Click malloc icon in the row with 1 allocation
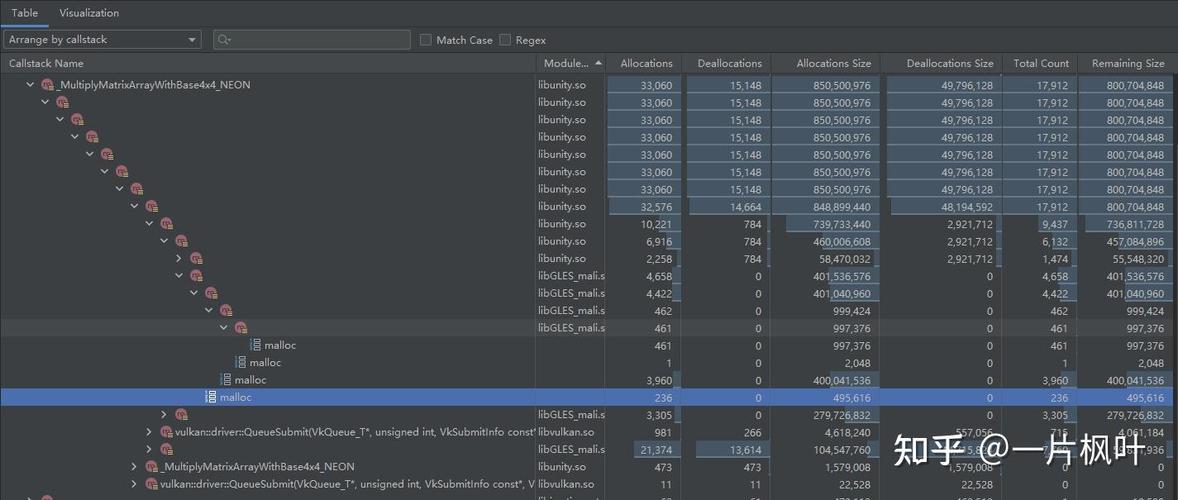This screenshot has width=1178, height=500. click(240, 363)
